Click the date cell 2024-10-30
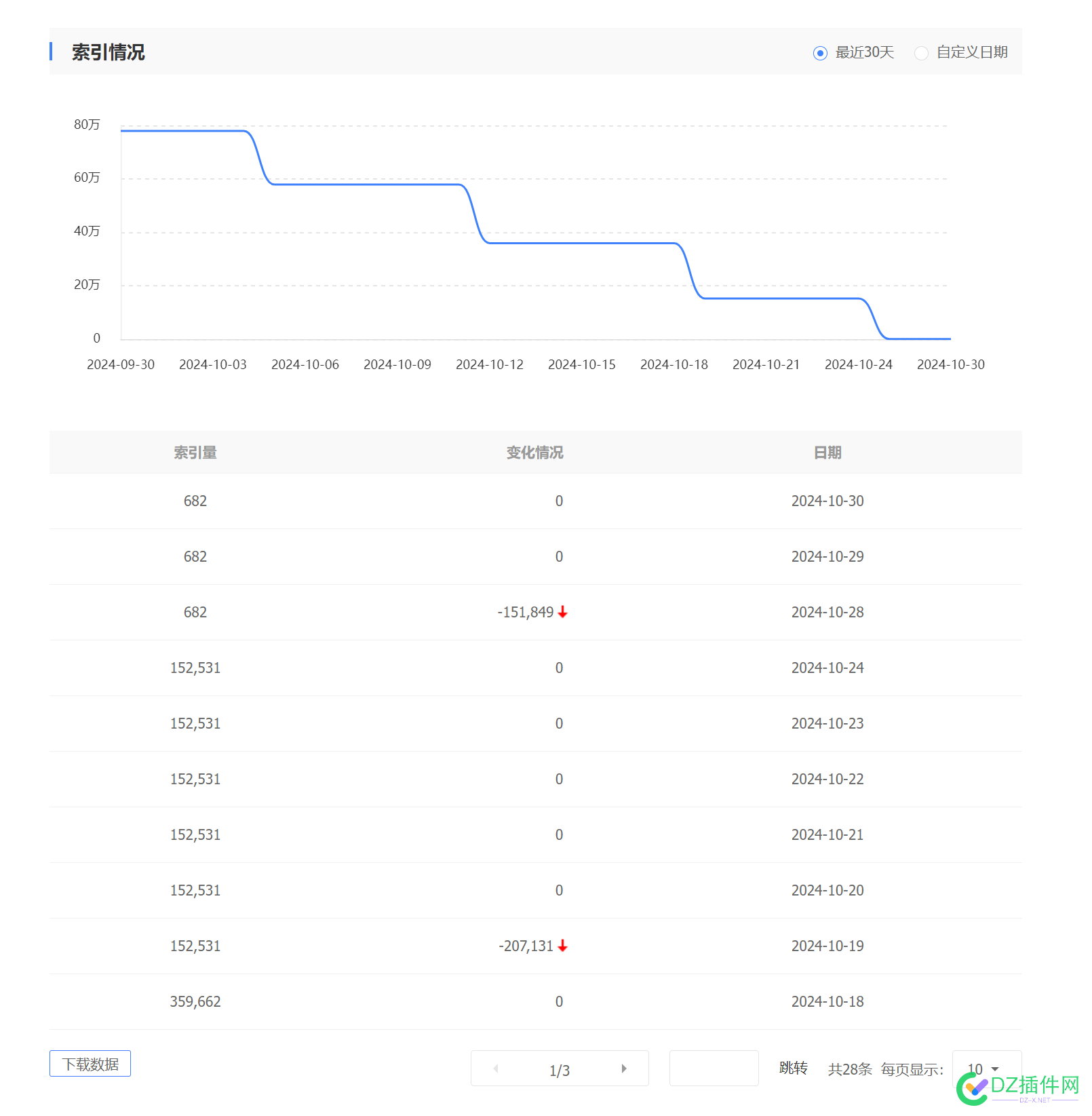Screen dimensions: 1092x1116 click(827, 501)
